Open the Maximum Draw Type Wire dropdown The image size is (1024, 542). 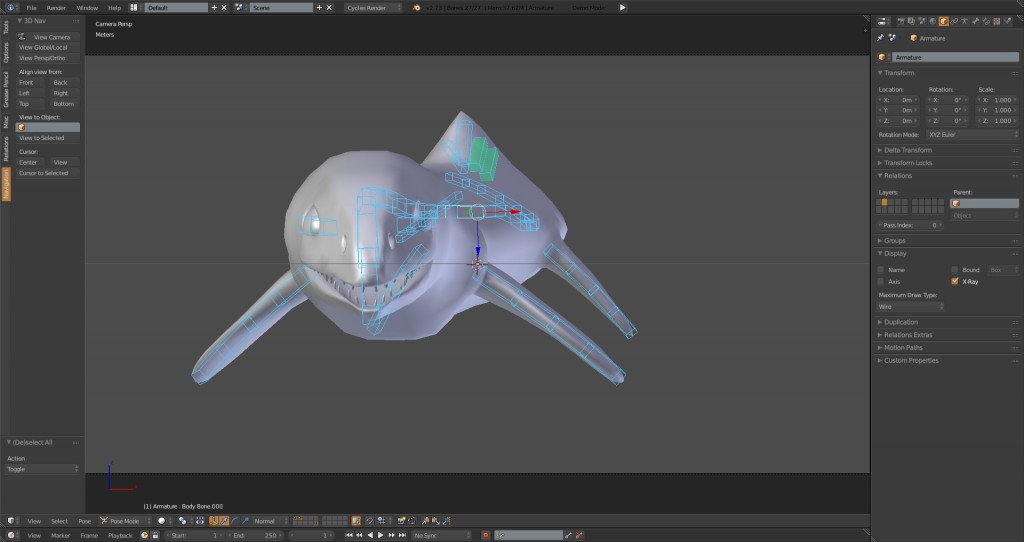pos(911,306)
